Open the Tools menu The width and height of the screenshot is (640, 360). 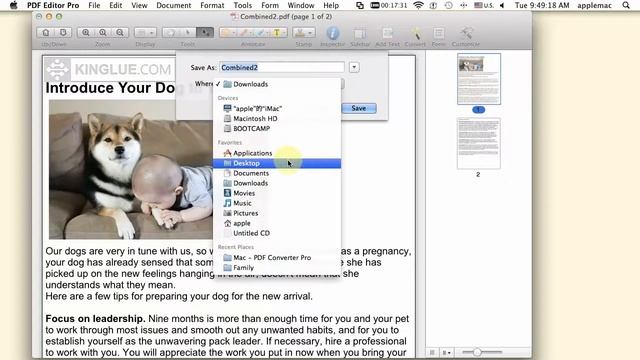click(242, 5)
